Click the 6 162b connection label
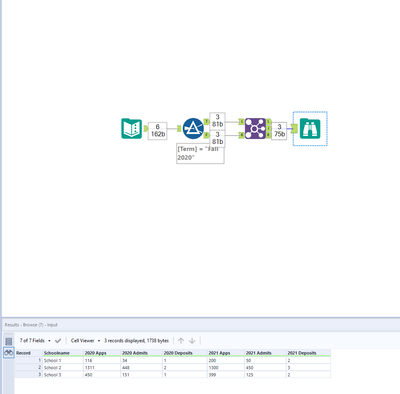The width and height of the screenshot is (400, 394). (158, 131)
